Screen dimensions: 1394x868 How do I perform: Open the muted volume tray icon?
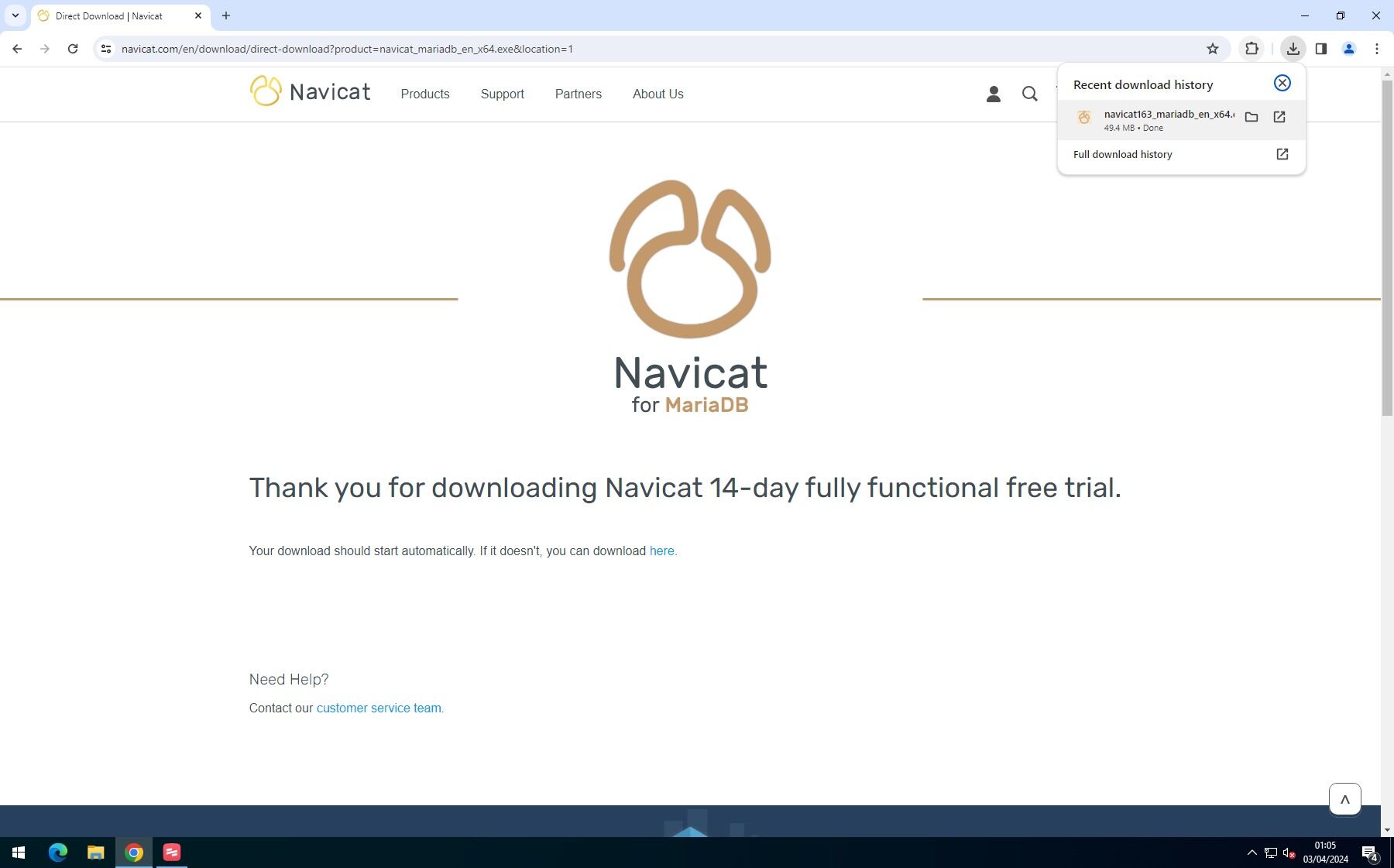(1289, 853)
